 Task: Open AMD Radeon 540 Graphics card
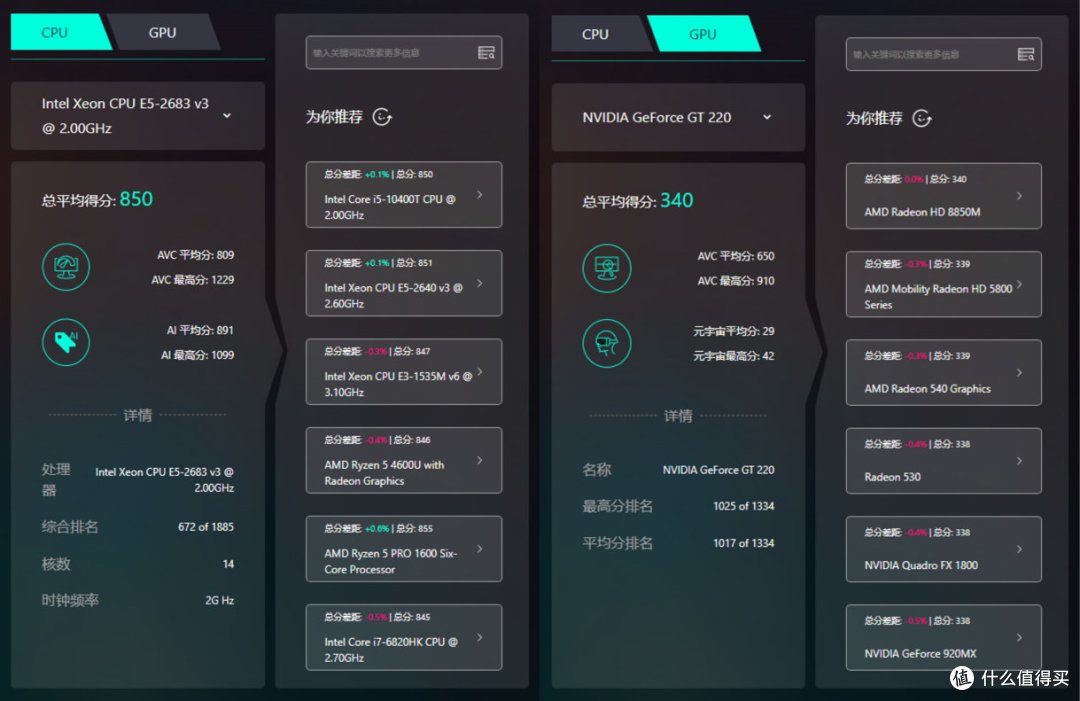pos(944,373)
